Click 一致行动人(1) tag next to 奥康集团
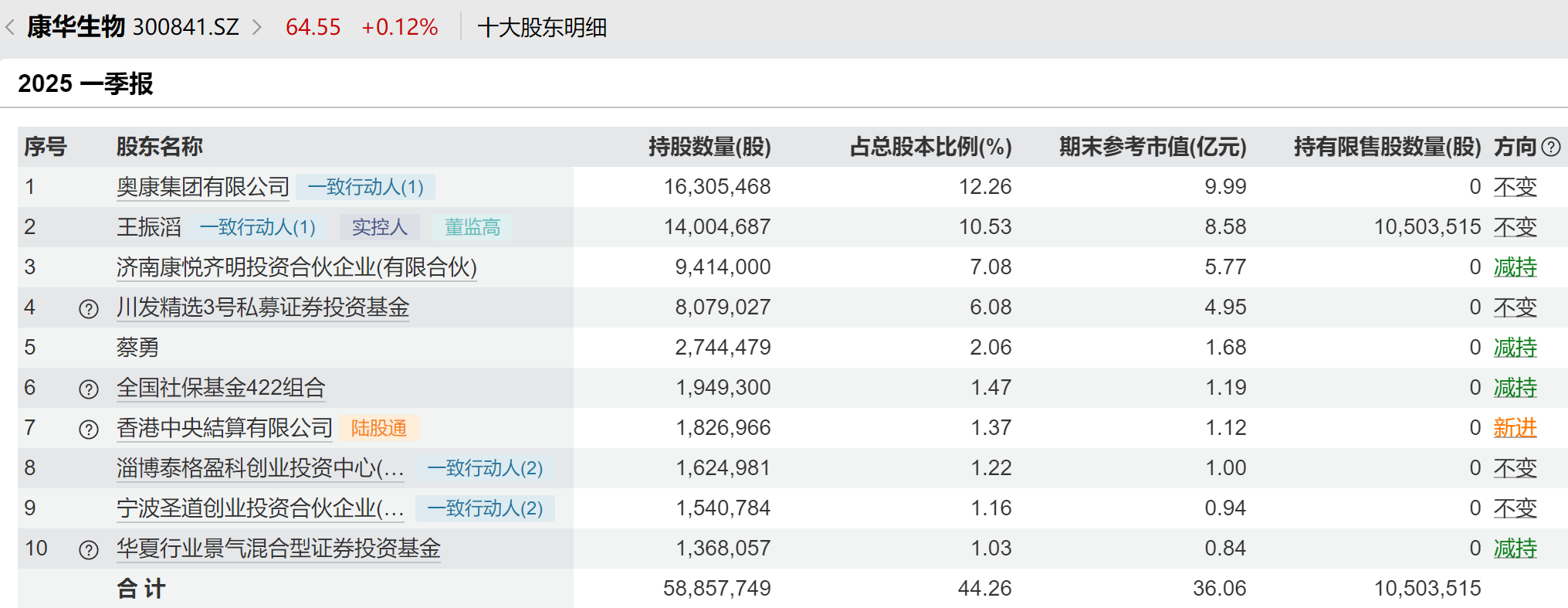The image size is (1568, 608). 366,187
